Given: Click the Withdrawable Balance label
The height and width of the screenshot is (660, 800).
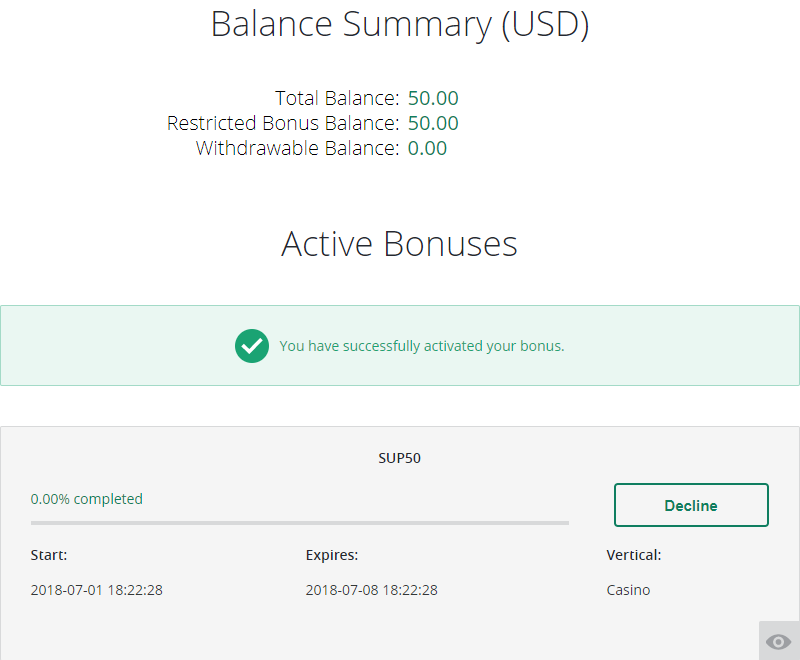Looking at the screenshot, I should coord(297,149).
